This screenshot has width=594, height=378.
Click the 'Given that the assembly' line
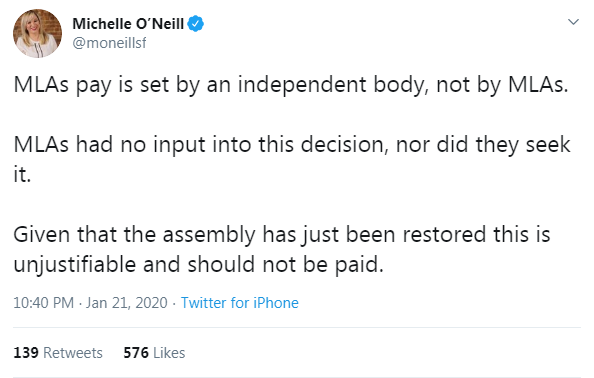click(x=282, y=234)
